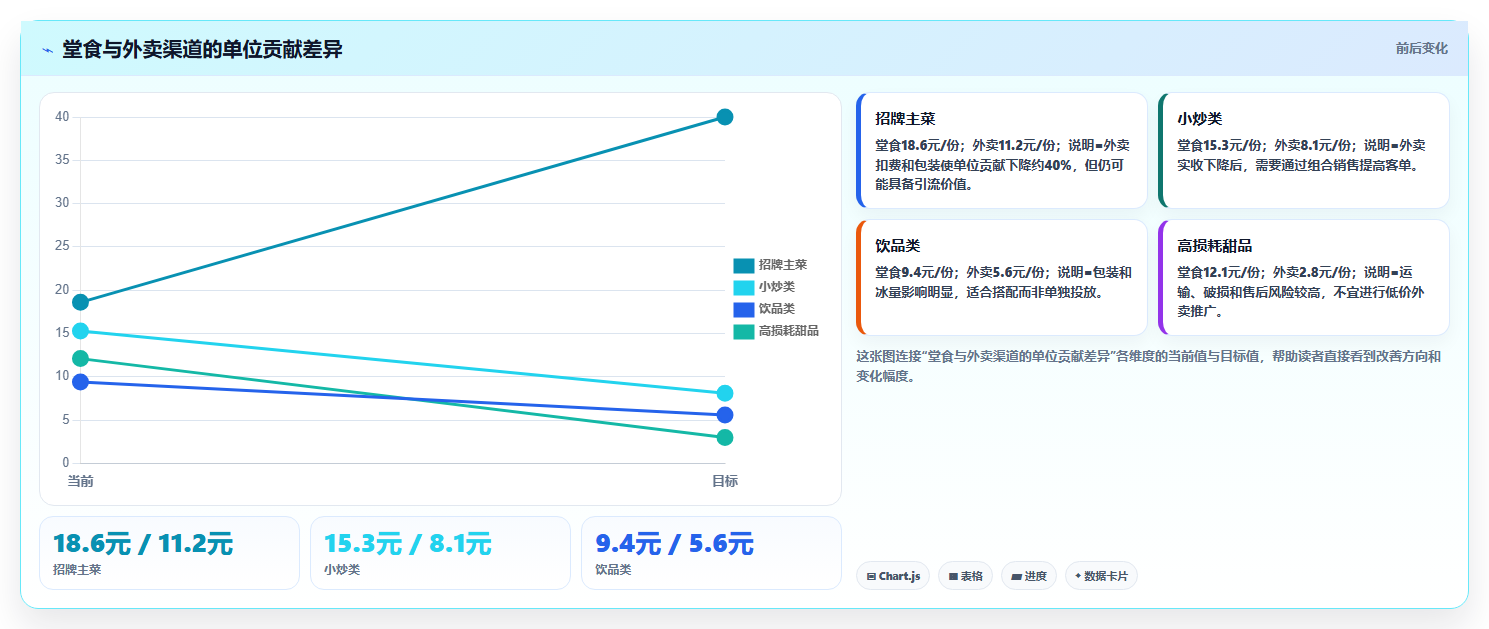
Task: Toggle 高损耗甜品 legend color box
Action: pyautogui.click(x=743, y=331)
